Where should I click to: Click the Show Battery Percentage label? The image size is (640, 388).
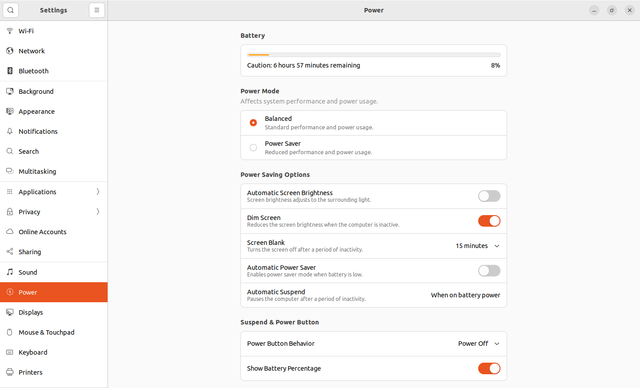(x=284, y=368)
